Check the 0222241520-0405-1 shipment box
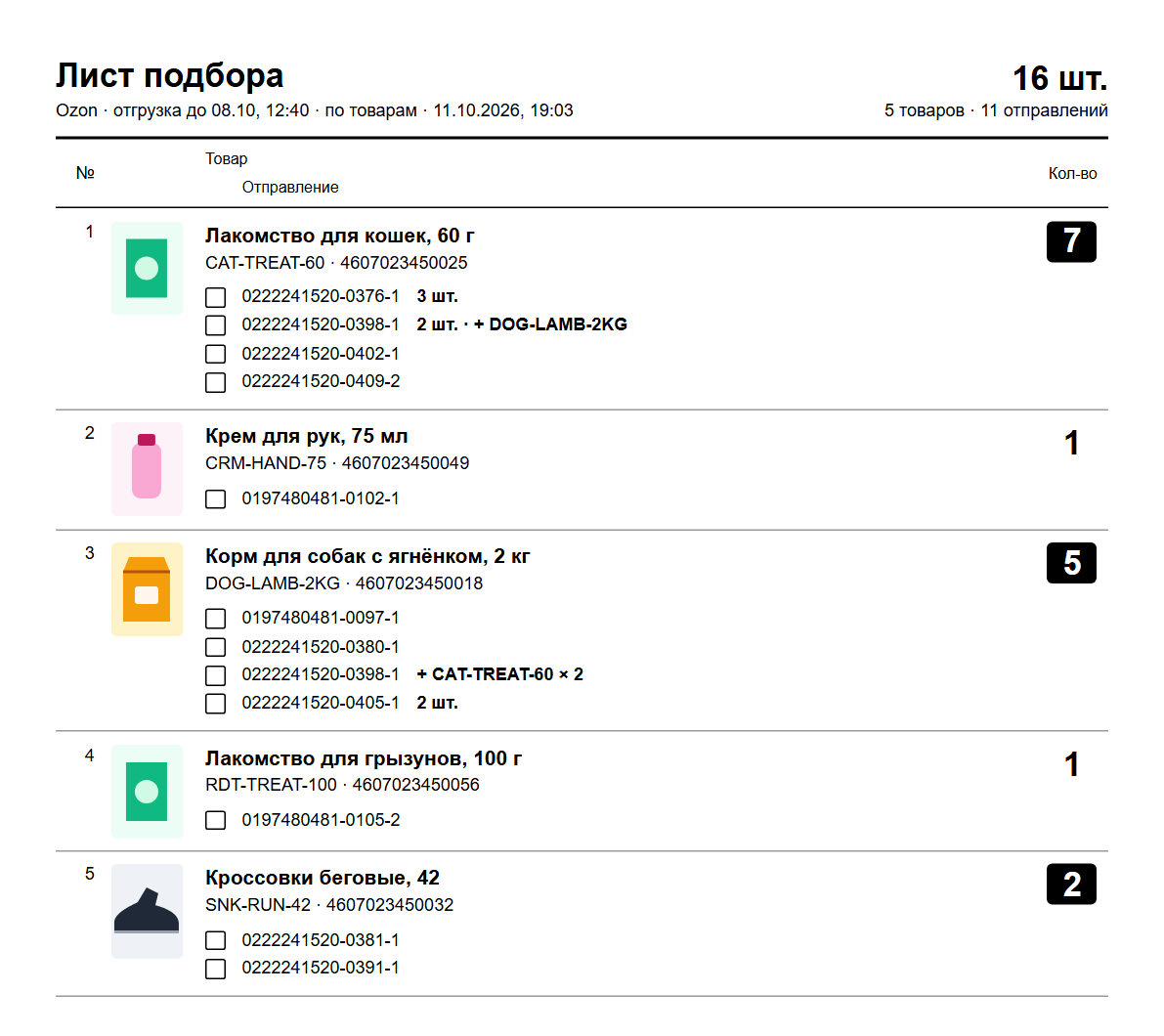Viewport: 1164px width, 1036px height. (215, 704)
